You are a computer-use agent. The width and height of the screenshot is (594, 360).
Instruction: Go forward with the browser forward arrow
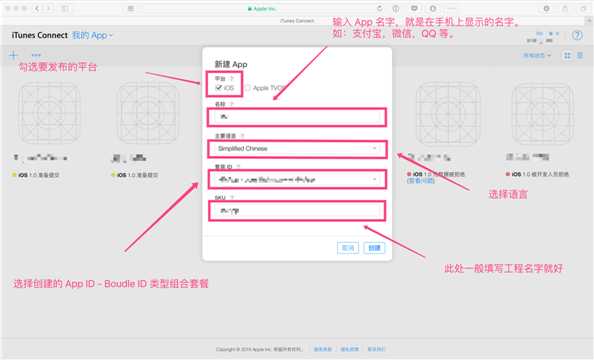coord(48,8)
